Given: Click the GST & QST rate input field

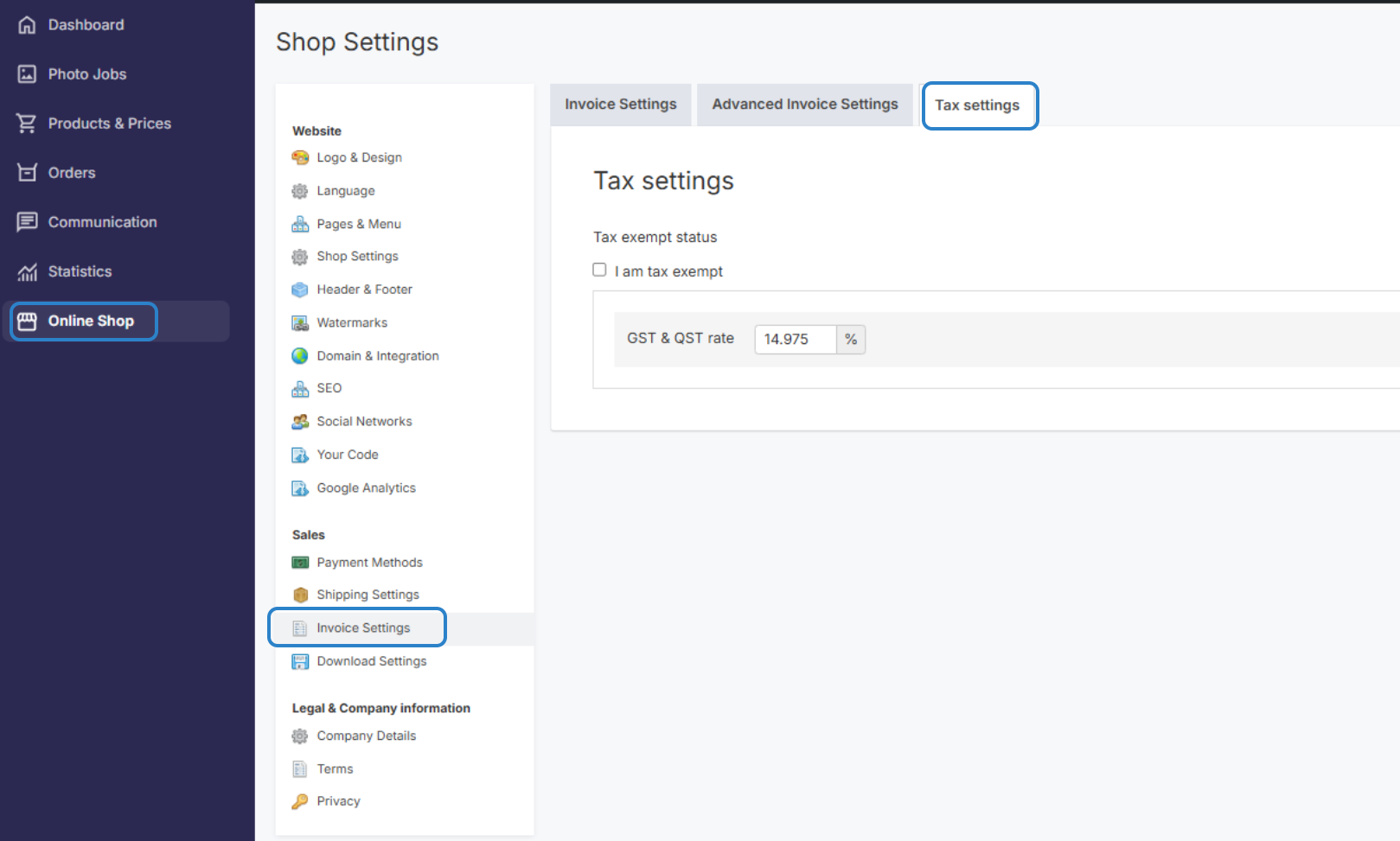Looking at the screenshot, I should click(x=795, y=340).
